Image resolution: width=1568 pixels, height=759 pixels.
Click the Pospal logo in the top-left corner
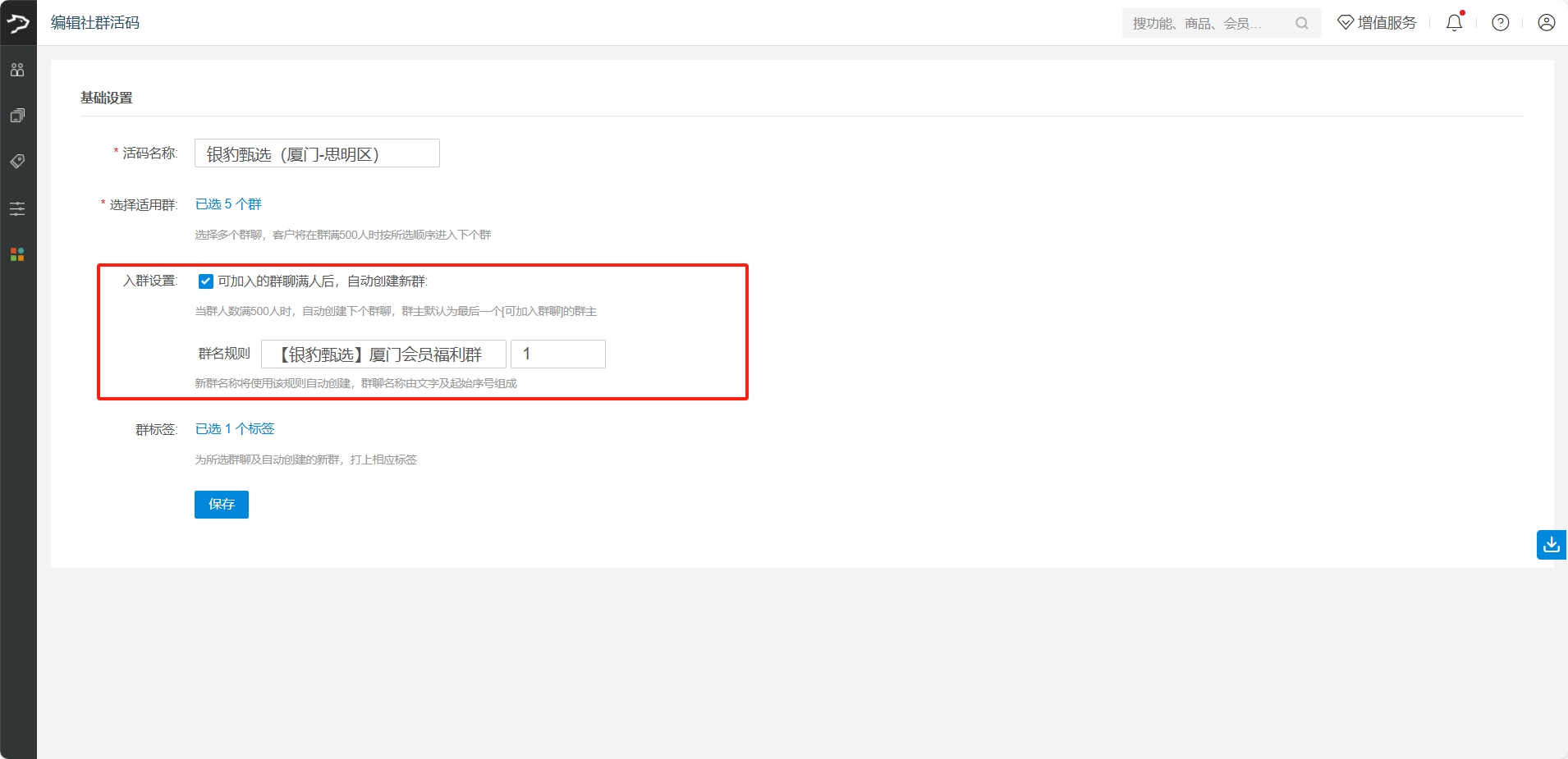[18, 23]
